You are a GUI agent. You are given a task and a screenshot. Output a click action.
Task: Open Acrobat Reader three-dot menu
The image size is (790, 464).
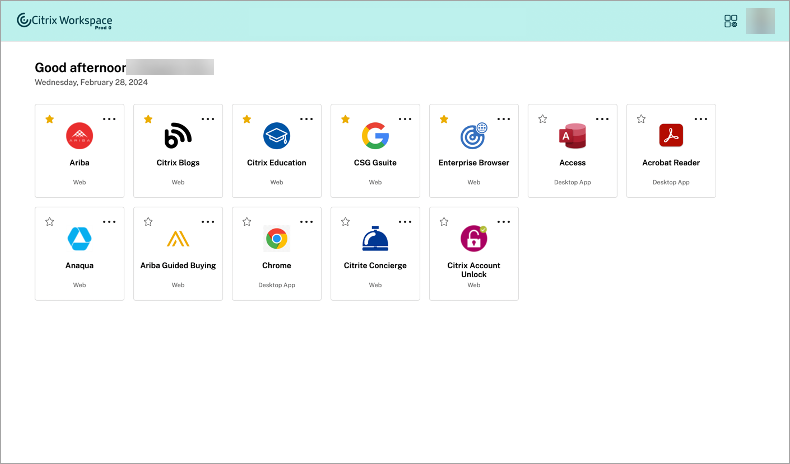701,119
